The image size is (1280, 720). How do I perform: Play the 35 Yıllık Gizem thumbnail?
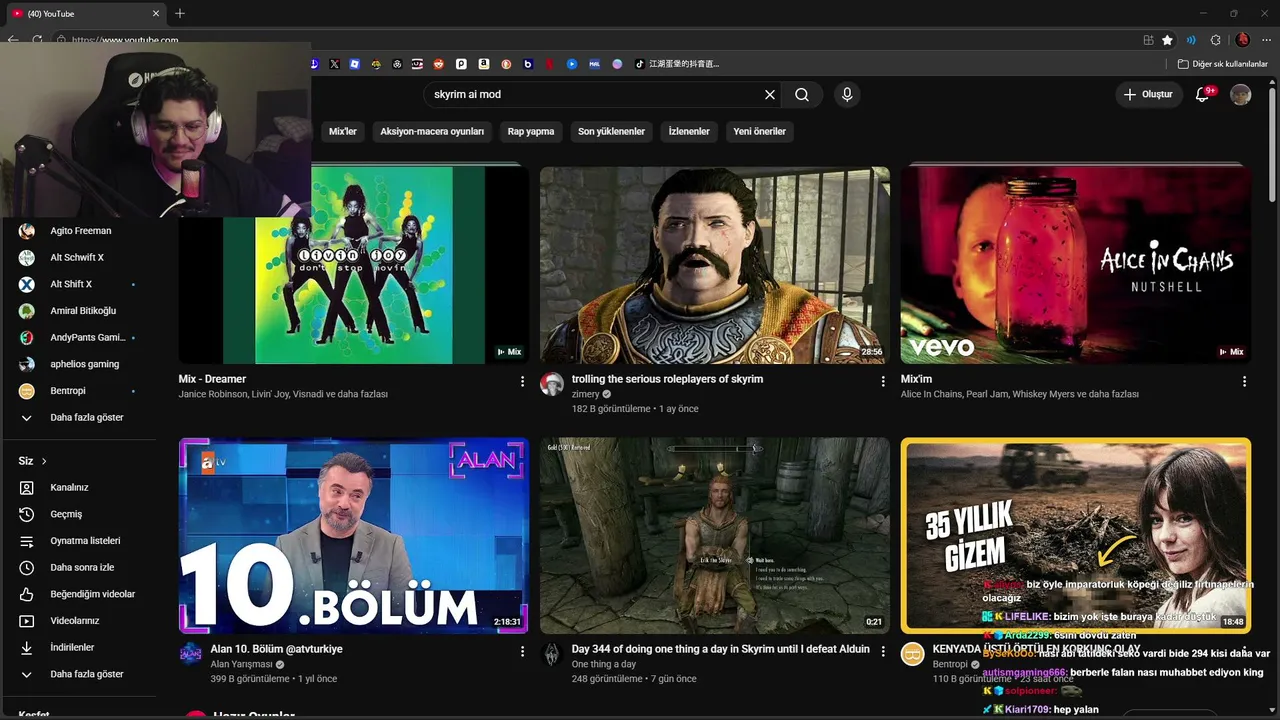pos(1075,535)
